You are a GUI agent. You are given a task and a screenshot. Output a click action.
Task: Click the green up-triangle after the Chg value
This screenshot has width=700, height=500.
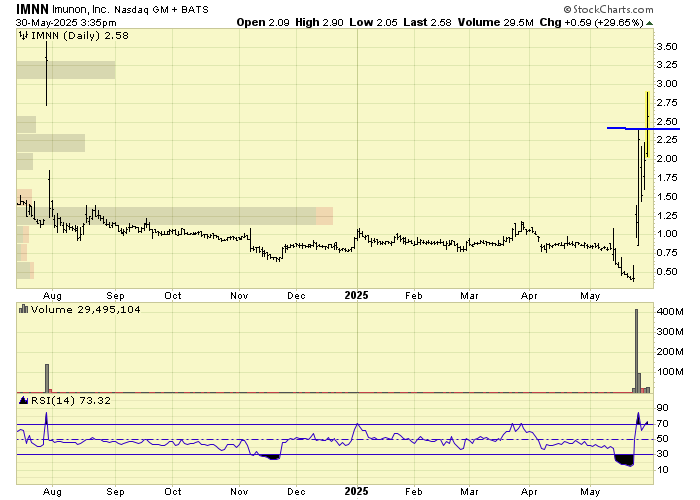click(x=650, y=22)
